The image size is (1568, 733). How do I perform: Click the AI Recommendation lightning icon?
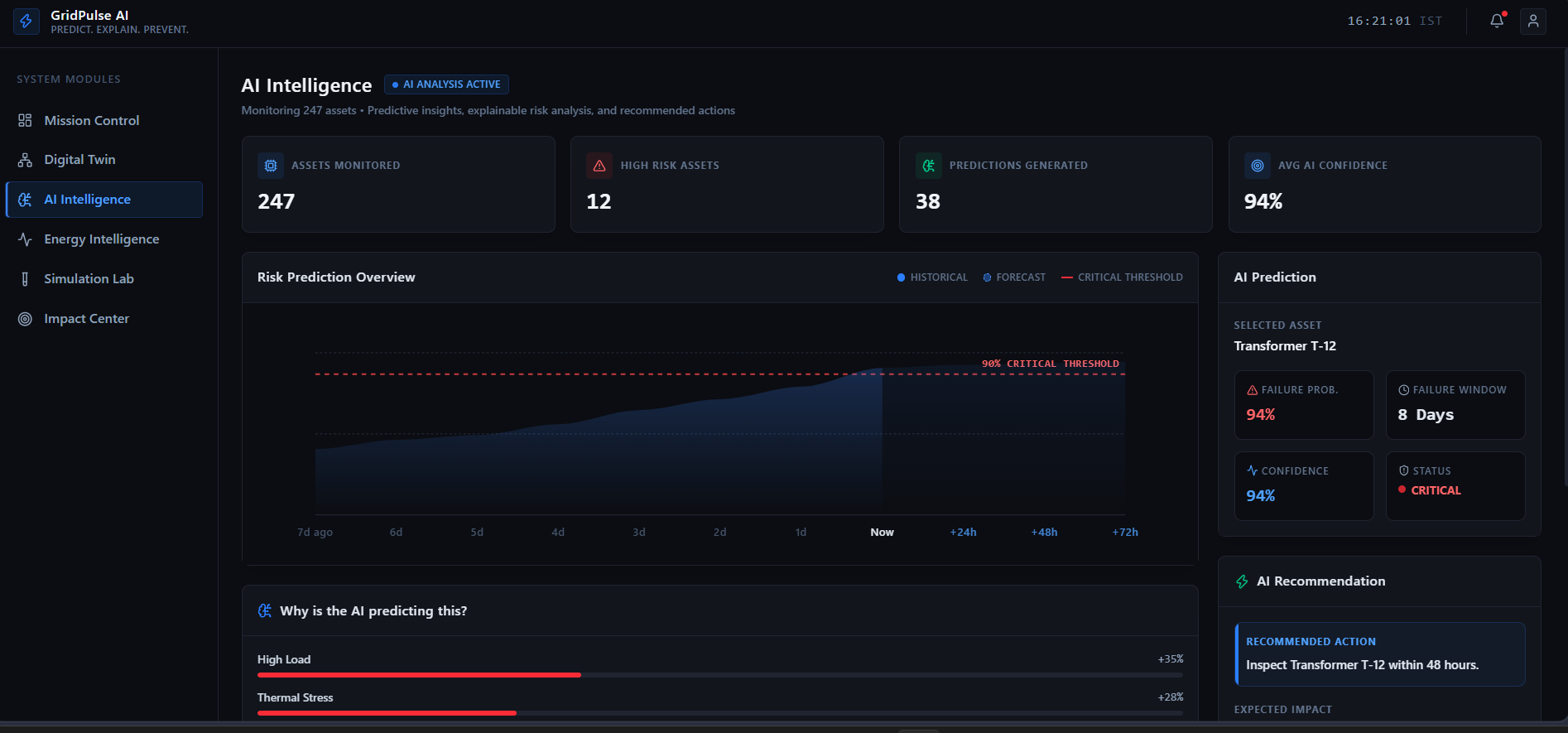(1242, 581)
